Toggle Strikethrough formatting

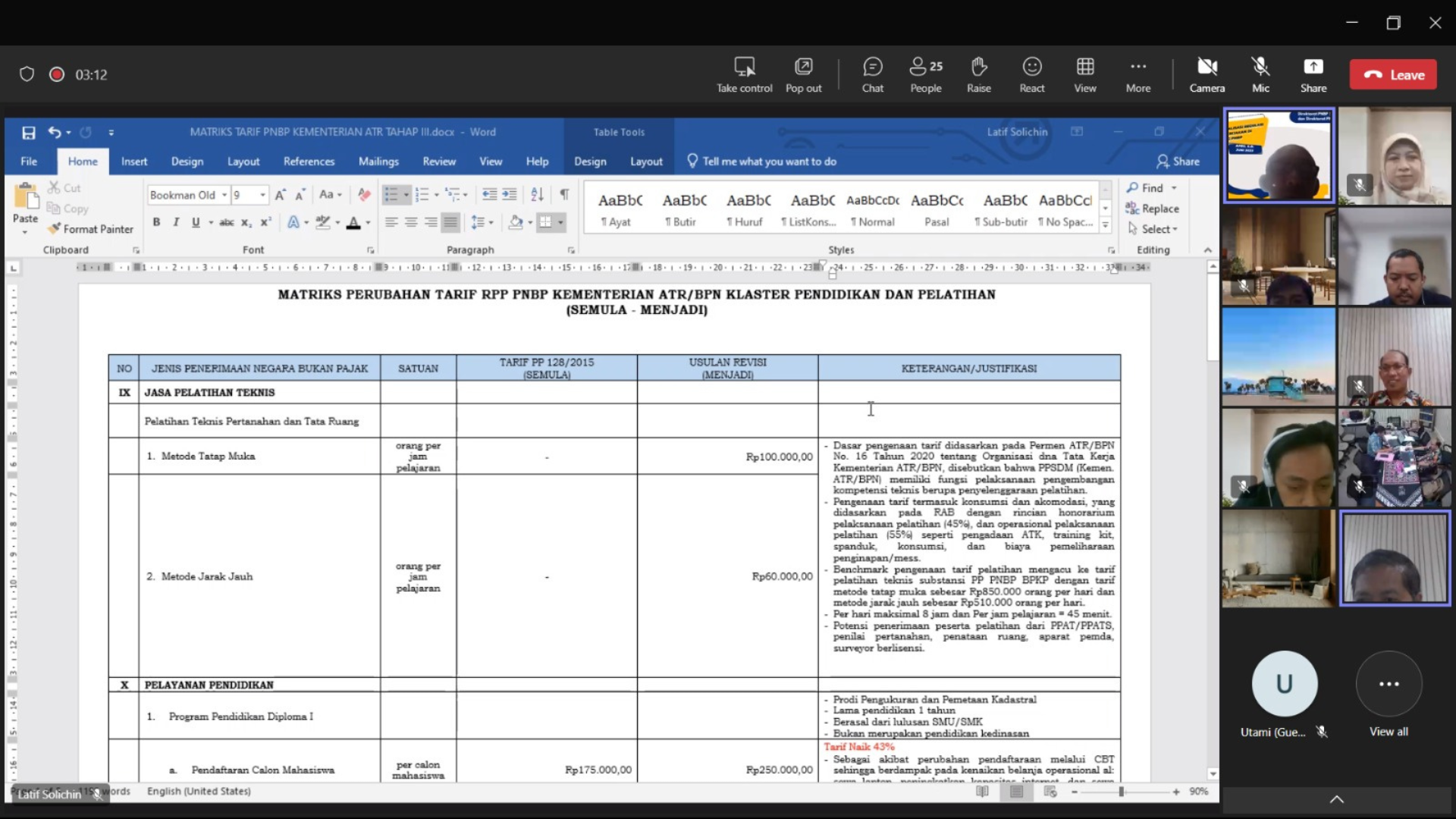pyautogui.click(x=226, y=222)
